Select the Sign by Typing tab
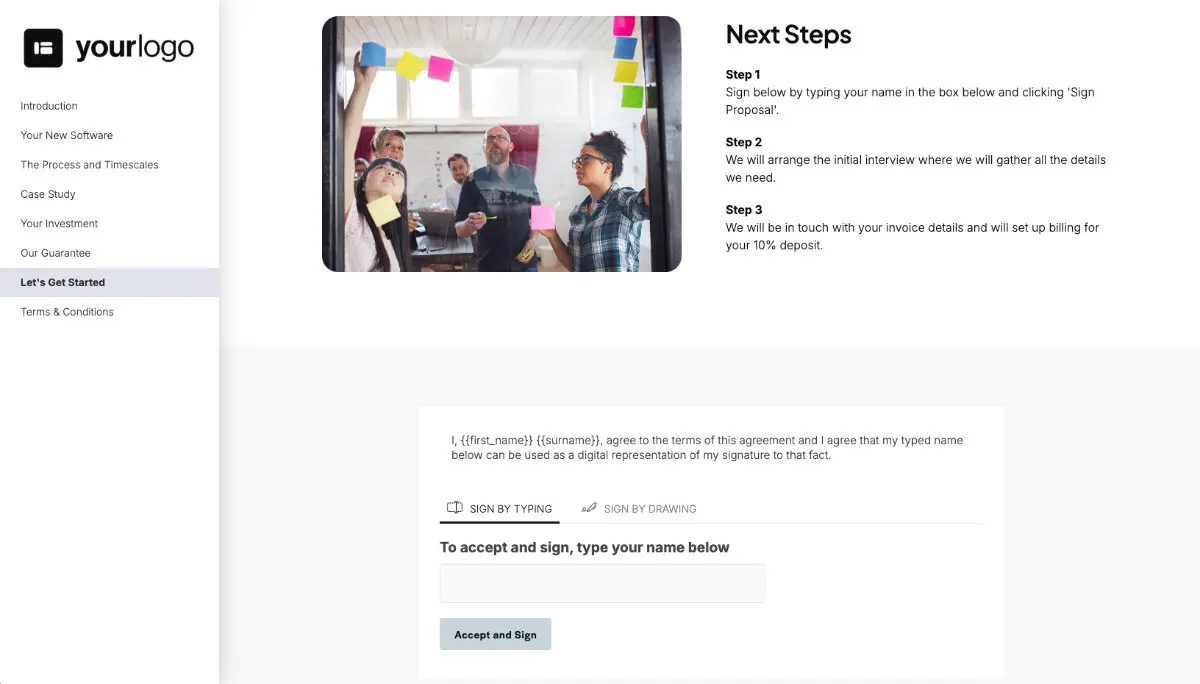Image resolution: width=1200 pixels, height=684 pixels. coord(510,508)
